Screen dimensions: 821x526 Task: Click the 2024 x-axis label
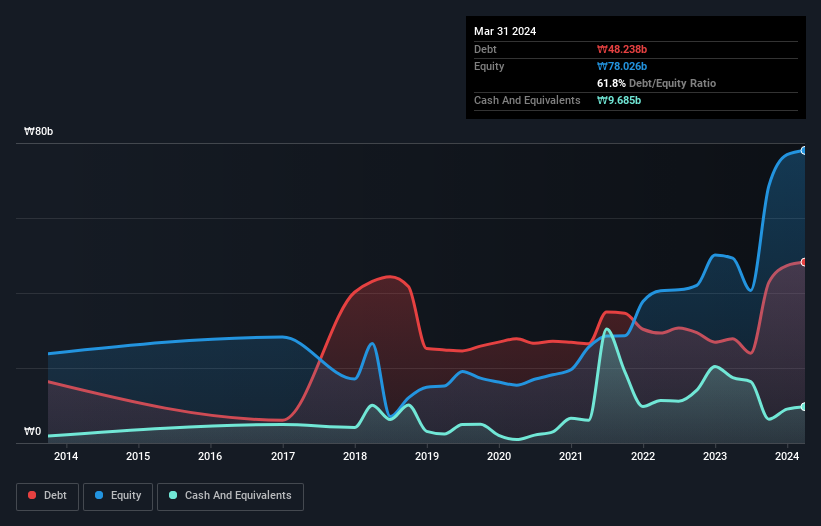787,456
